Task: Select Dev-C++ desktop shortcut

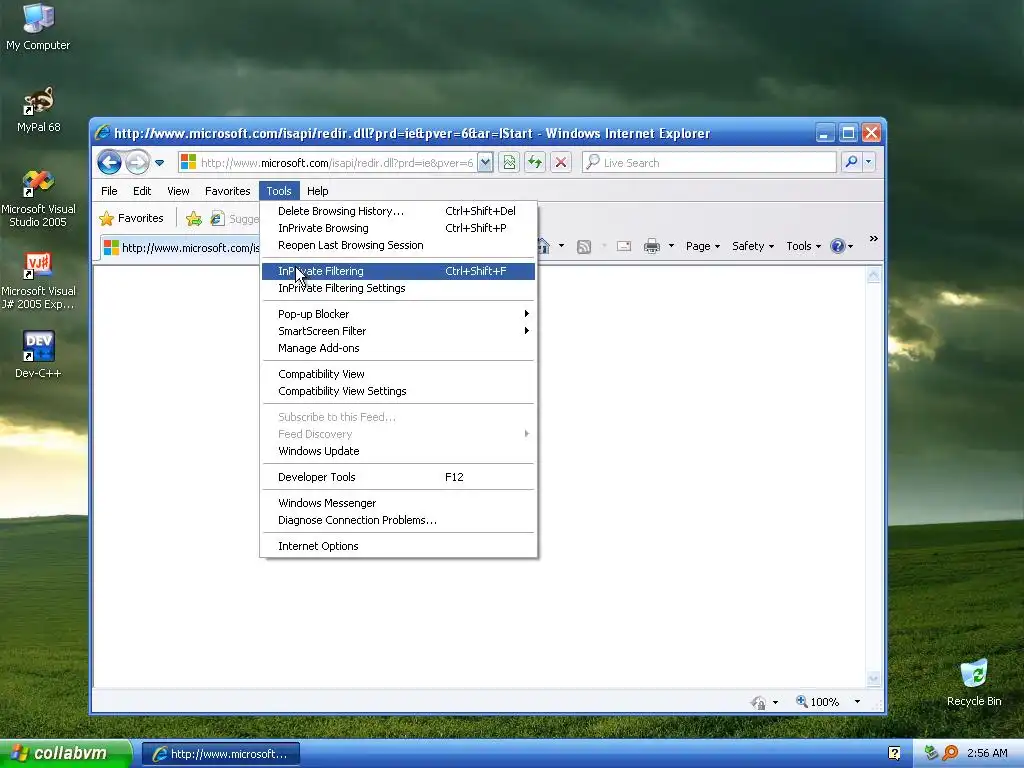Action: point(38,355)
